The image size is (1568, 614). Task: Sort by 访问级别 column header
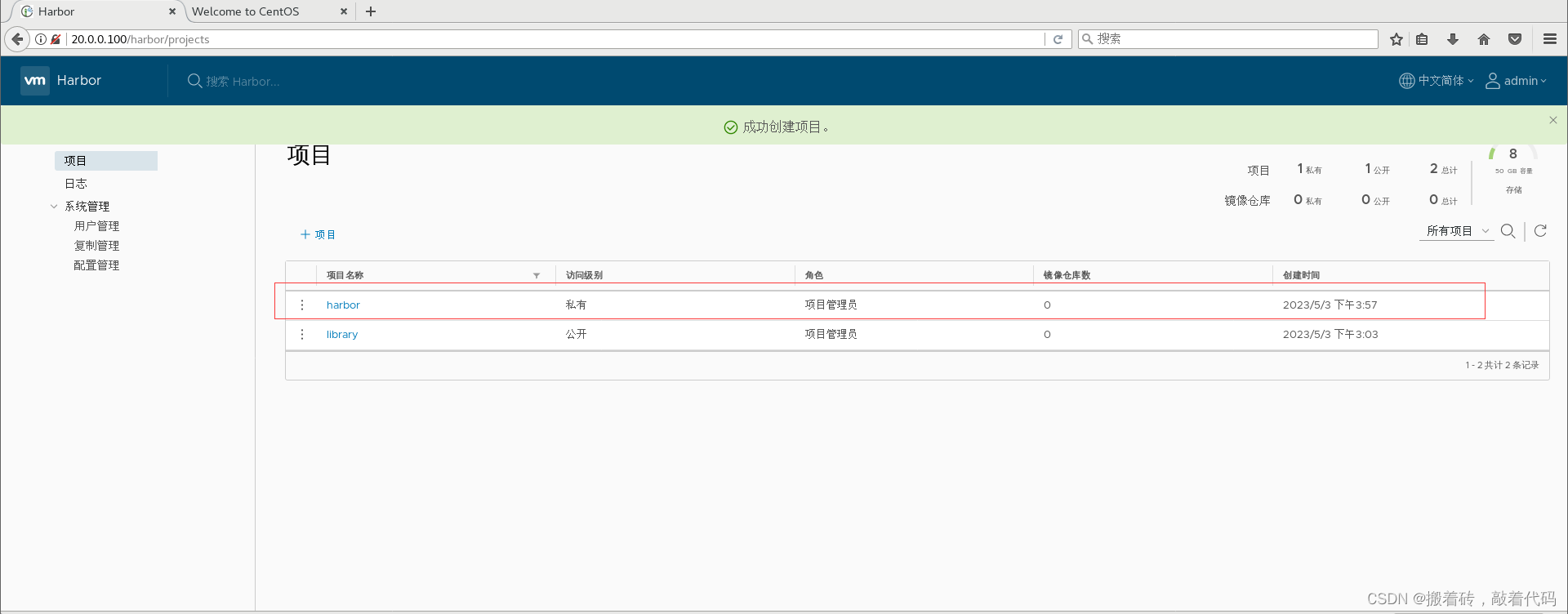pos(584,275)
